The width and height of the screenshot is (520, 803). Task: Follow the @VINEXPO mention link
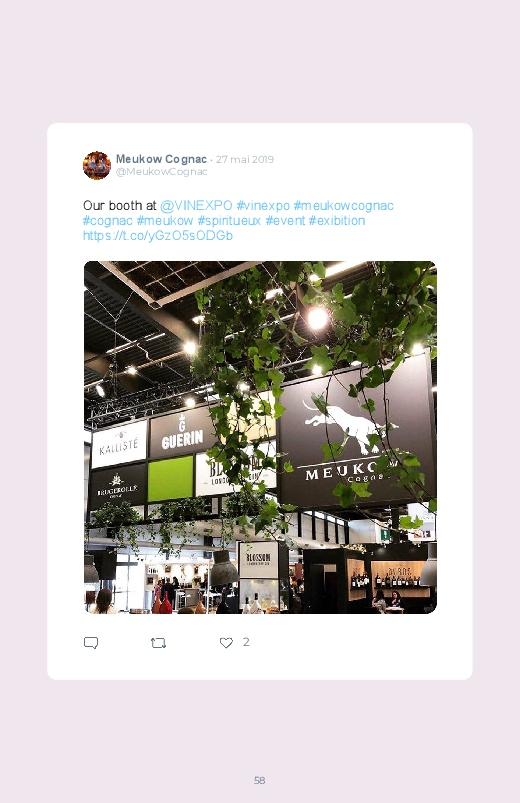click(196, 206)
